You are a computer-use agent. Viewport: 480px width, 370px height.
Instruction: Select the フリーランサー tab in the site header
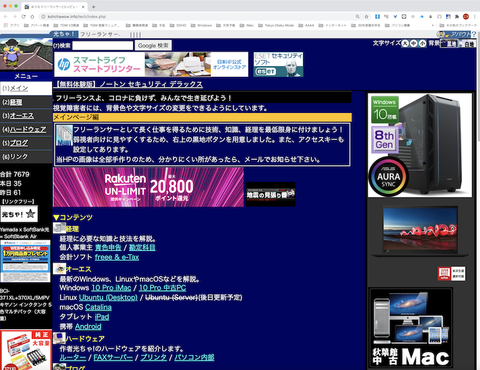coord(100,34)
